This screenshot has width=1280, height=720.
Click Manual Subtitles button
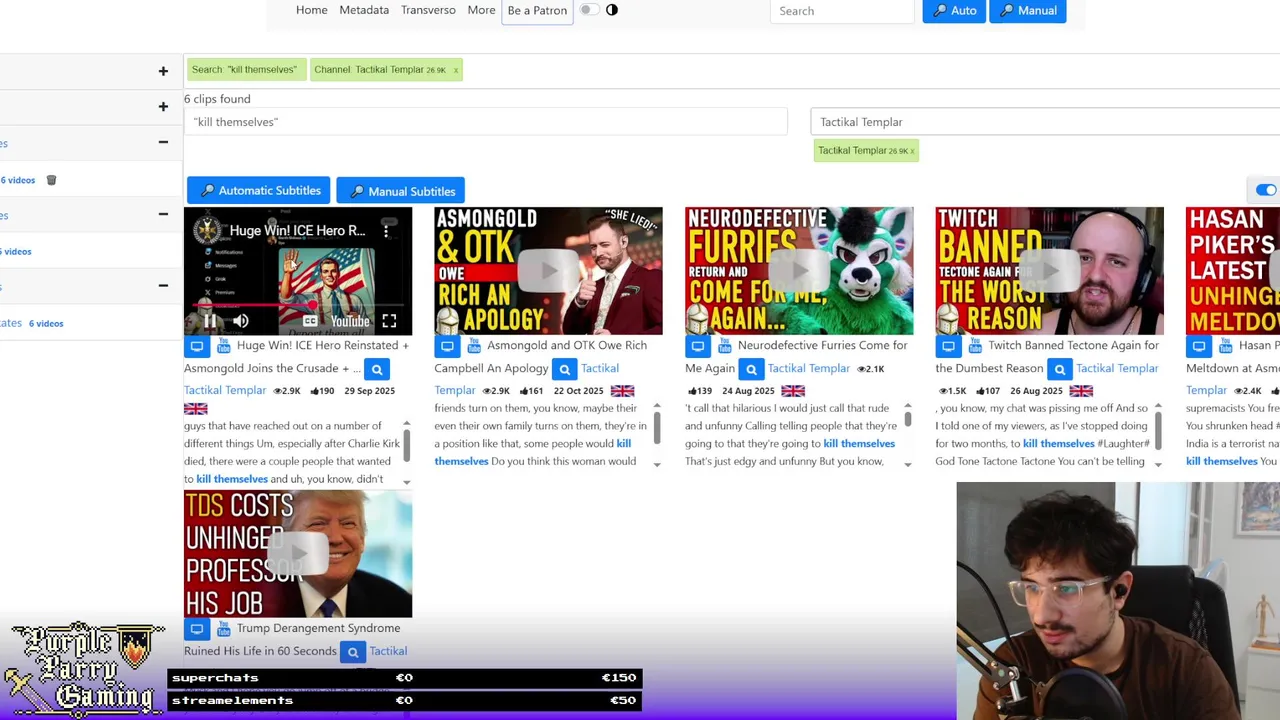[x=401, y=191]
